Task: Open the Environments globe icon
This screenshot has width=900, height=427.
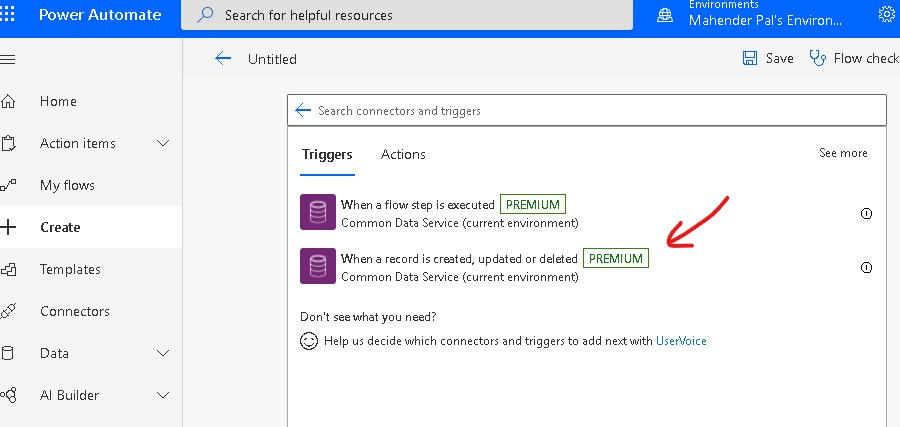Action: point(665,15)
